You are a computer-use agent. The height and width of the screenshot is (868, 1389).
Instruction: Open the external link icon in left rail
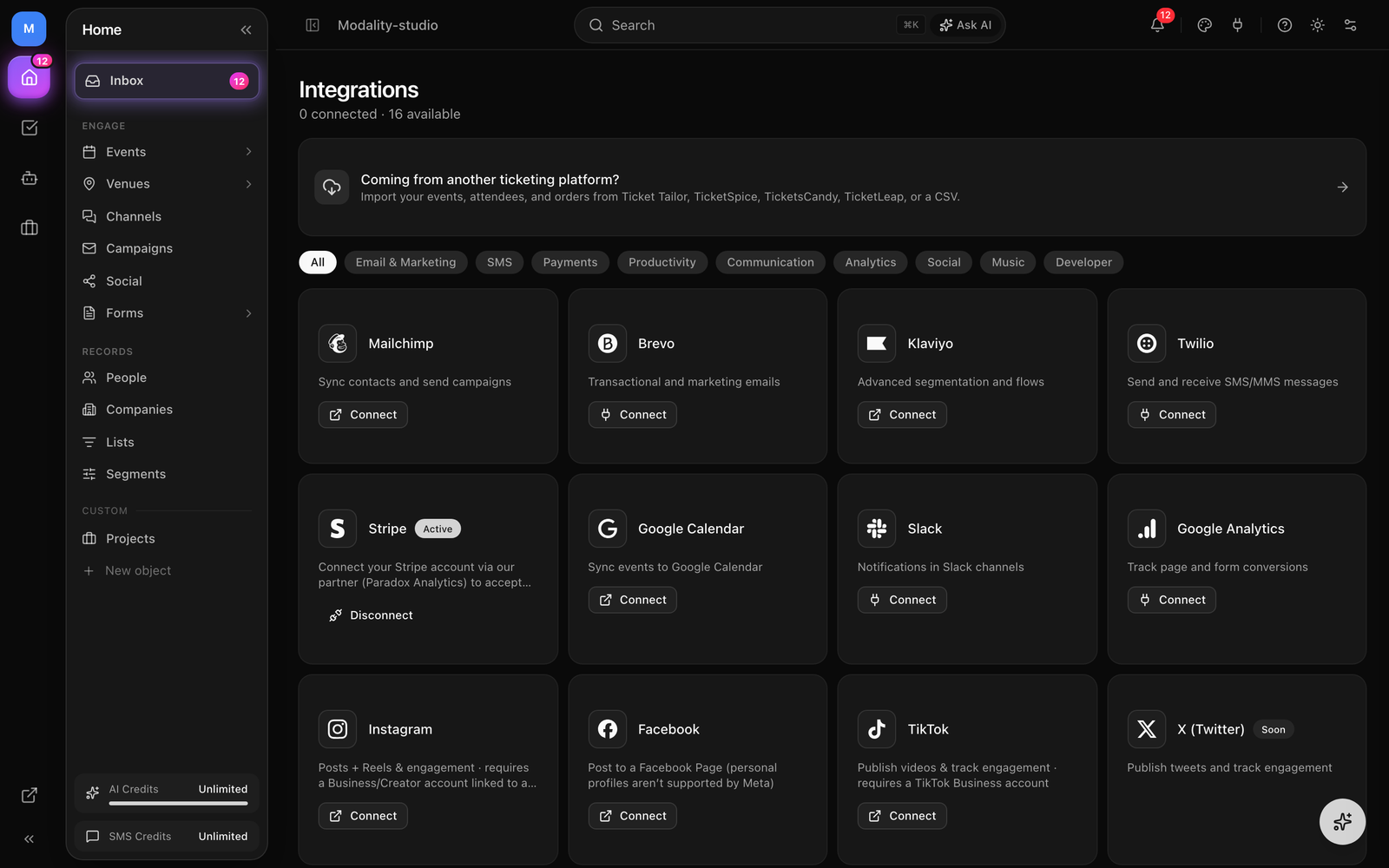click(30, 795)
